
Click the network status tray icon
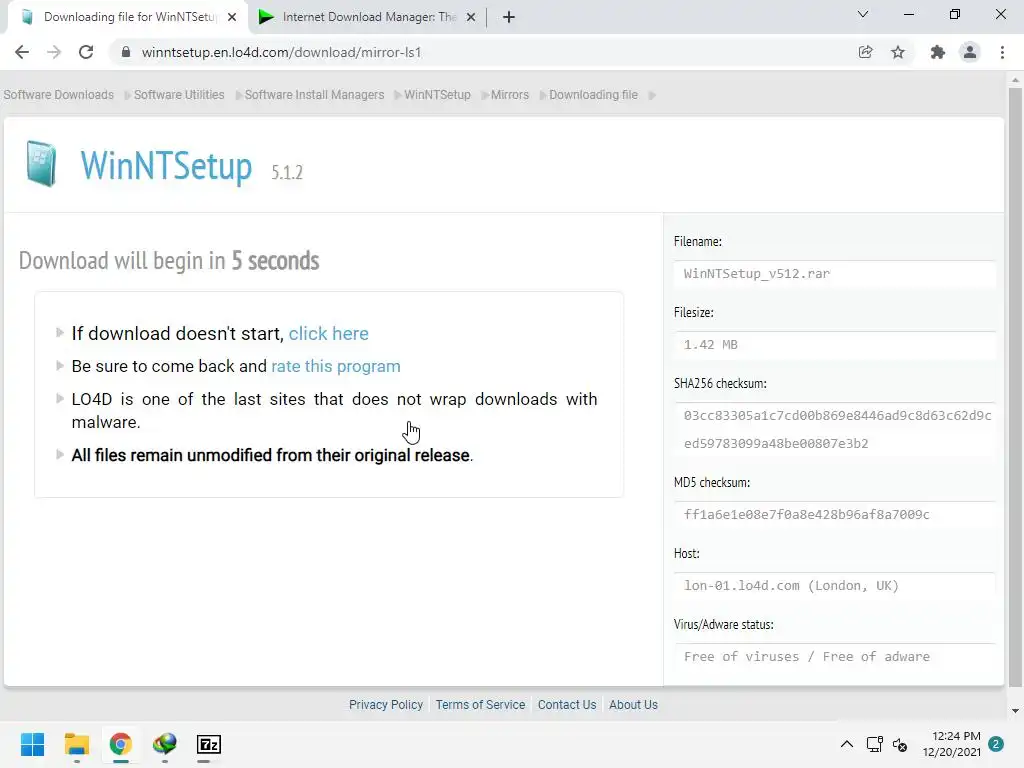click(874, 744)
